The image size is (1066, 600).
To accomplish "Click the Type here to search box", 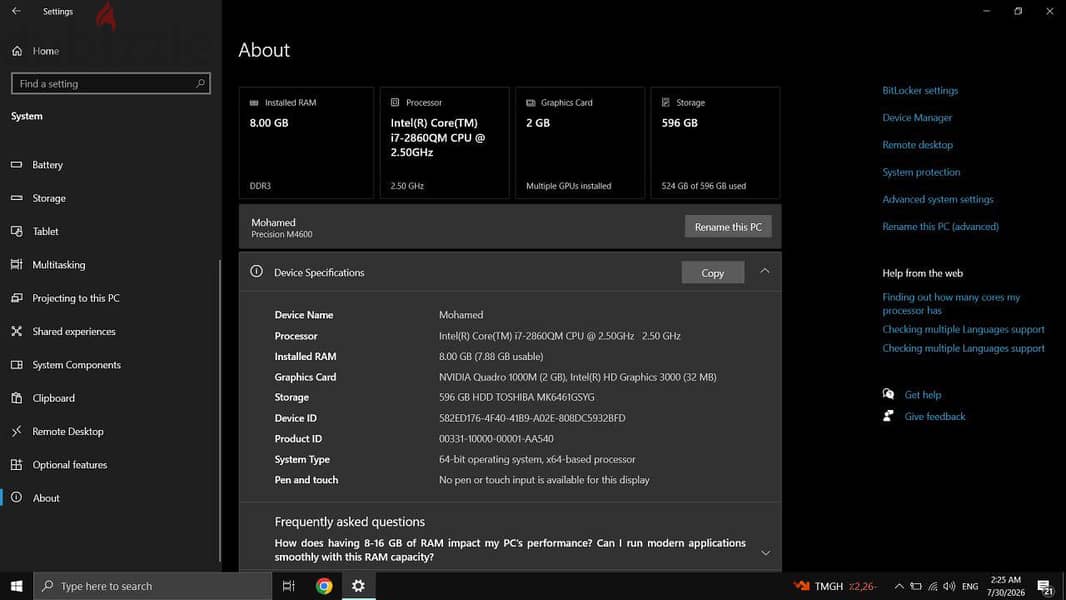I will [153, 586].
